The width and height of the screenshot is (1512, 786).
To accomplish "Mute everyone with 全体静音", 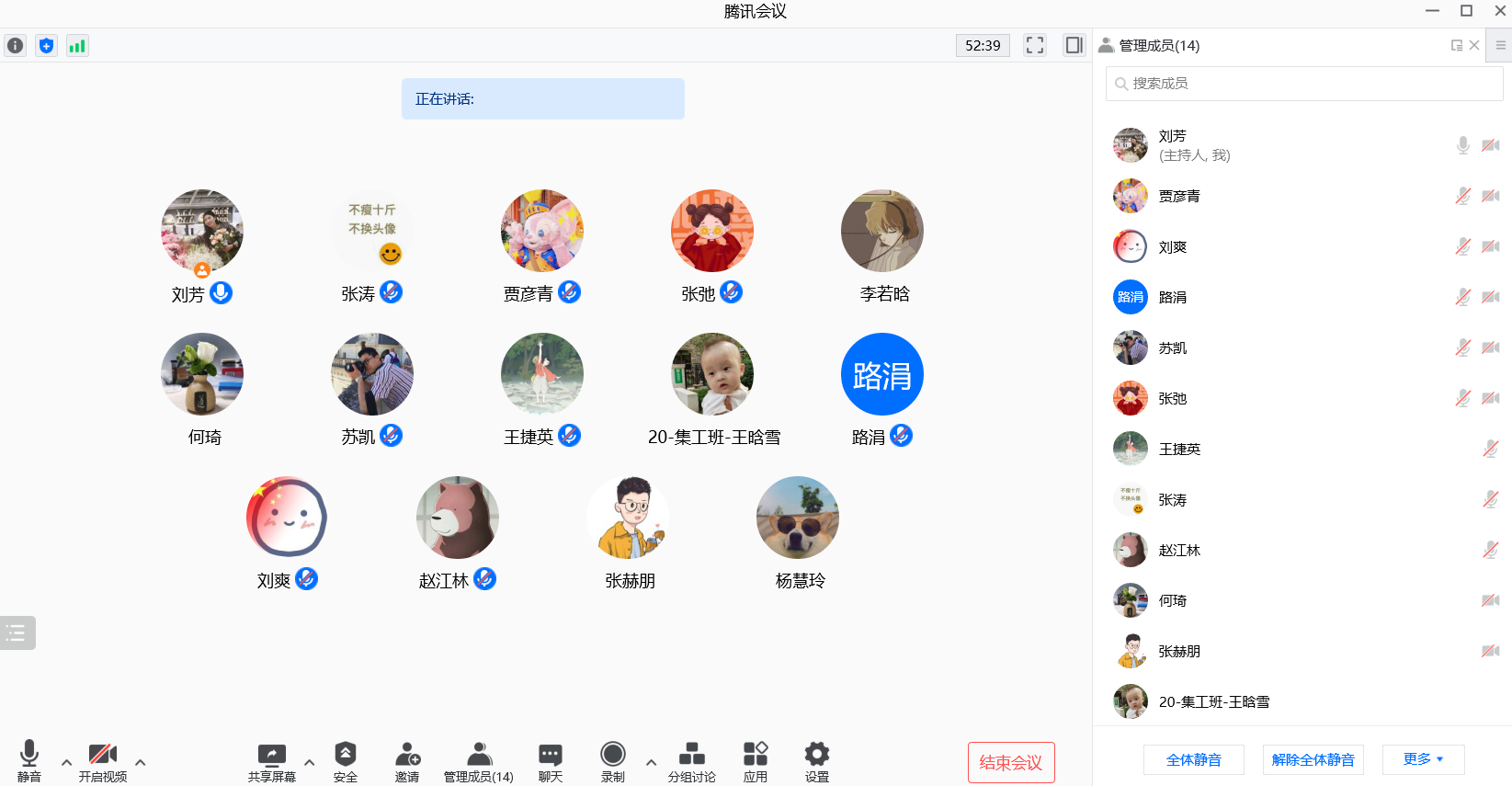I will [1194, 760].
